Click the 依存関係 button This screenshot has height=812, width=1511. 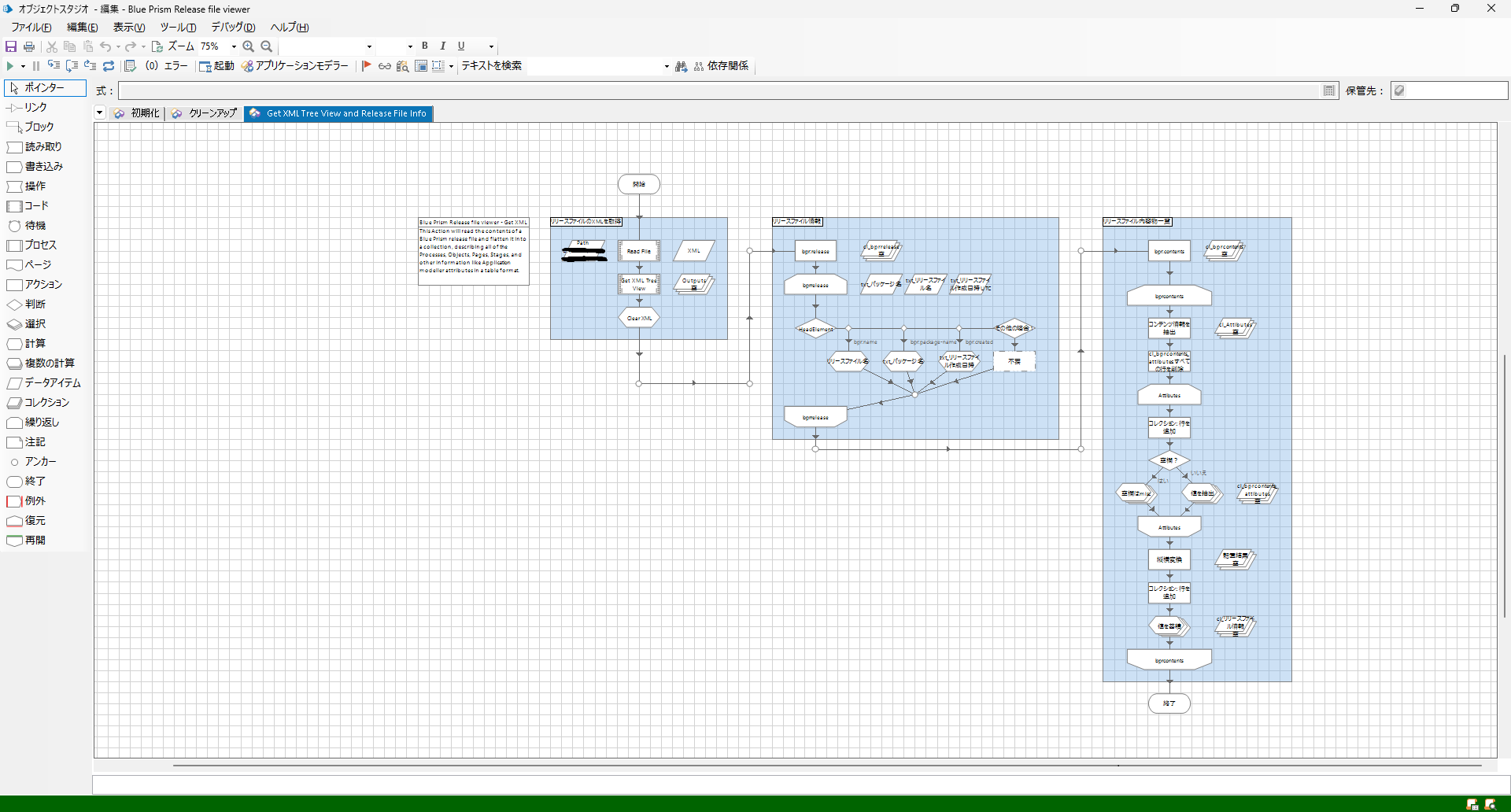click(722, 66)
